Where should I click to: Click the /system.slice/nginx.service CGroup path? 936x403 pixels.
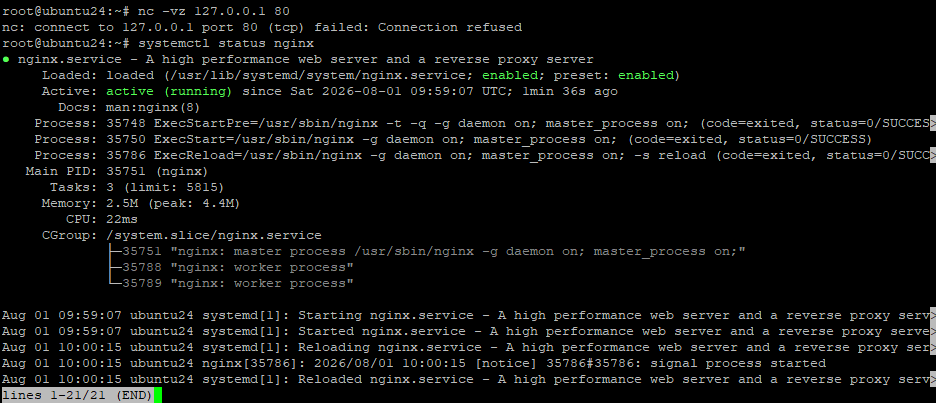[x=214, y=235]
